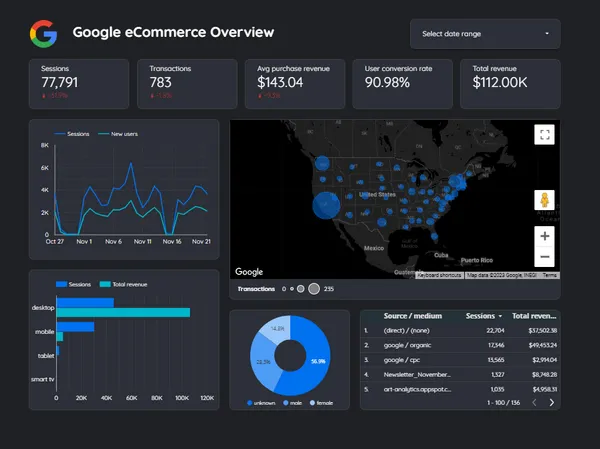This screenshot has width=600, height=449.
Task: Sort by Sessions column arrow
Action: [500, 316]
